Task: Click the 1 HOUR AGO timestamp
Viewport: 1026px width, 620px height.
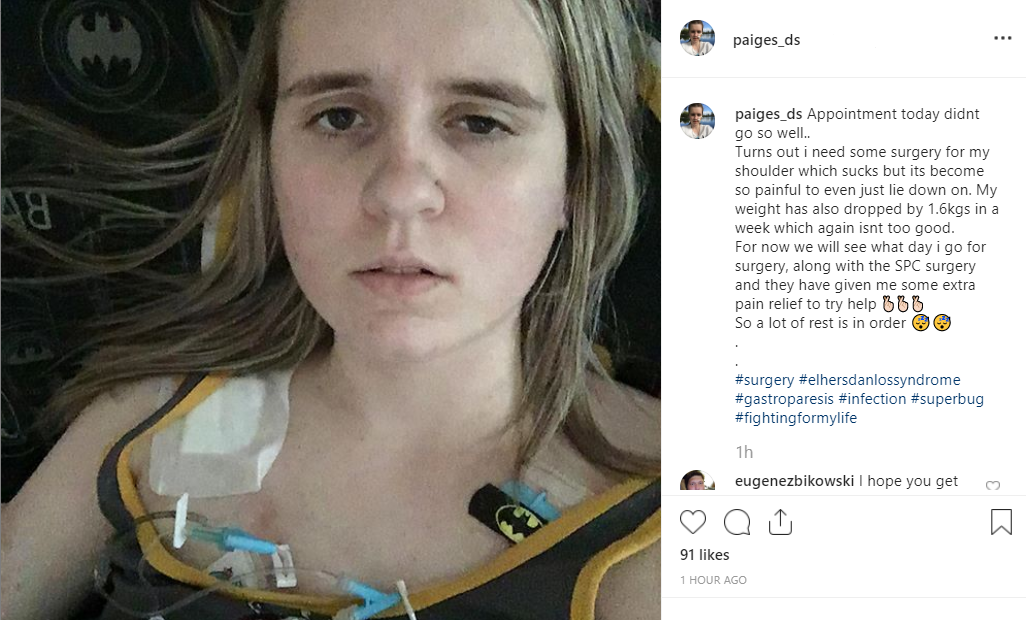Action: click(x=713, y=580)
